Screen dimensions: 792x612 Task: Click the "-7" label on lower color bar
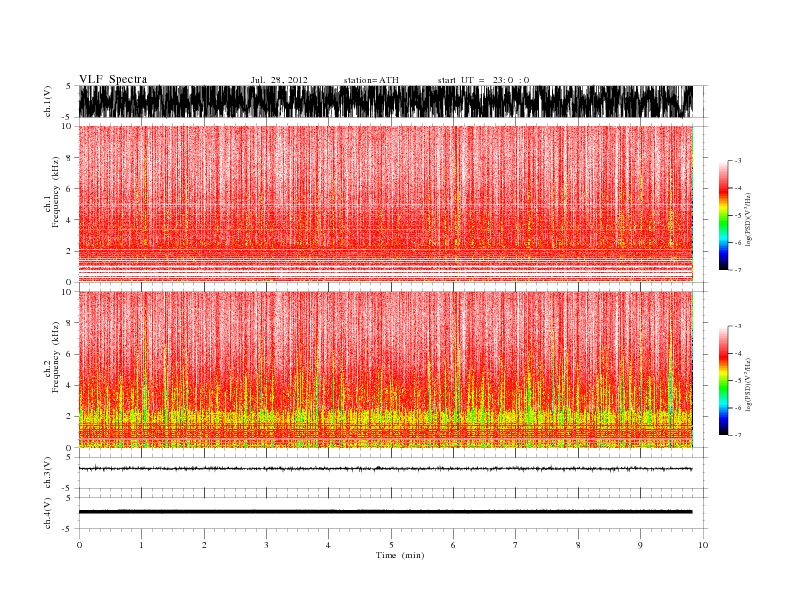point(737,435)
